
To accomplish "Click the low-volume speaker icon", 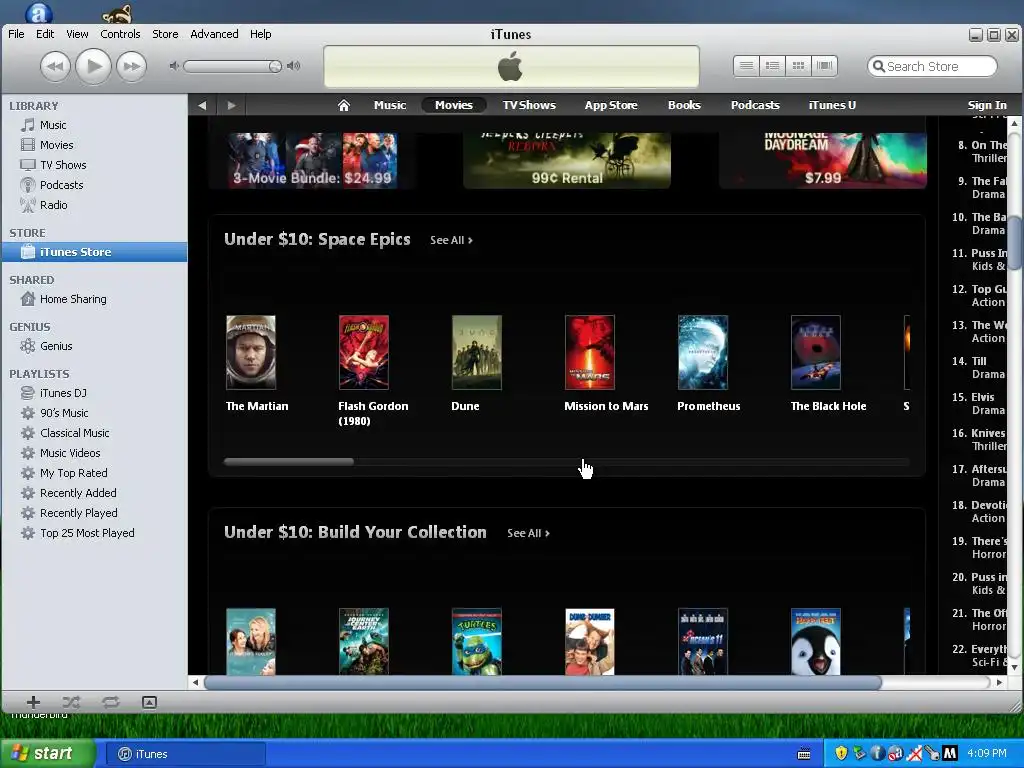I will 174,66.
